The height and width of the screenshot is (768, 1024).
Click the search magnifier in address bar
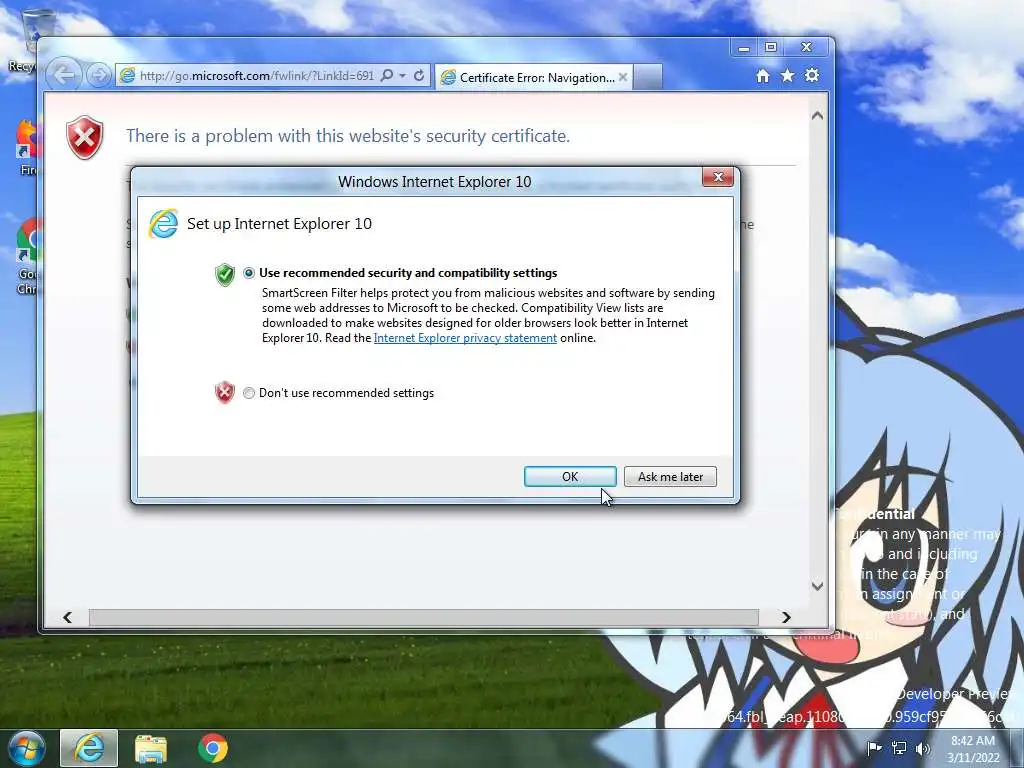coord(387,76)
